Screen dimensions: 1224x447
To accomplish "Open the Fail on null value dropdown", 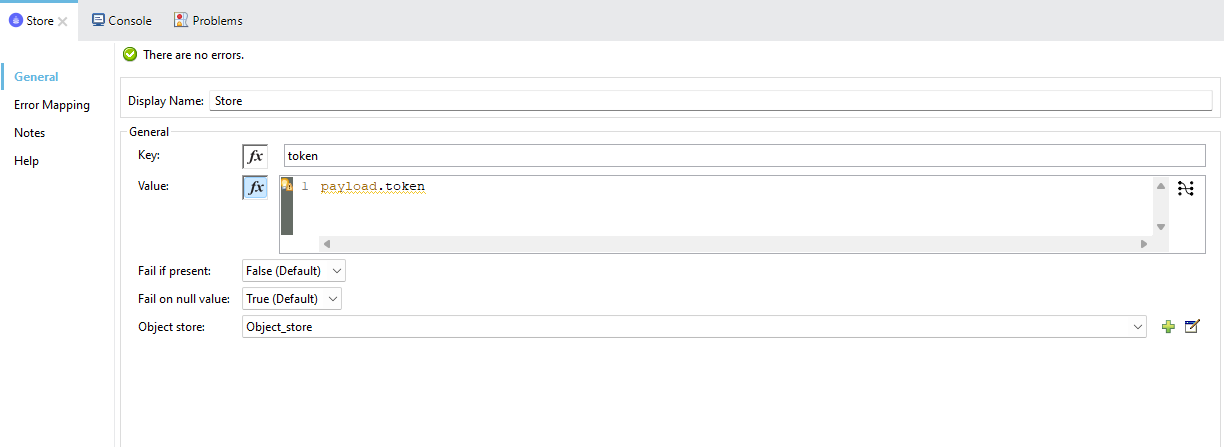I will (x=292, y=299).
